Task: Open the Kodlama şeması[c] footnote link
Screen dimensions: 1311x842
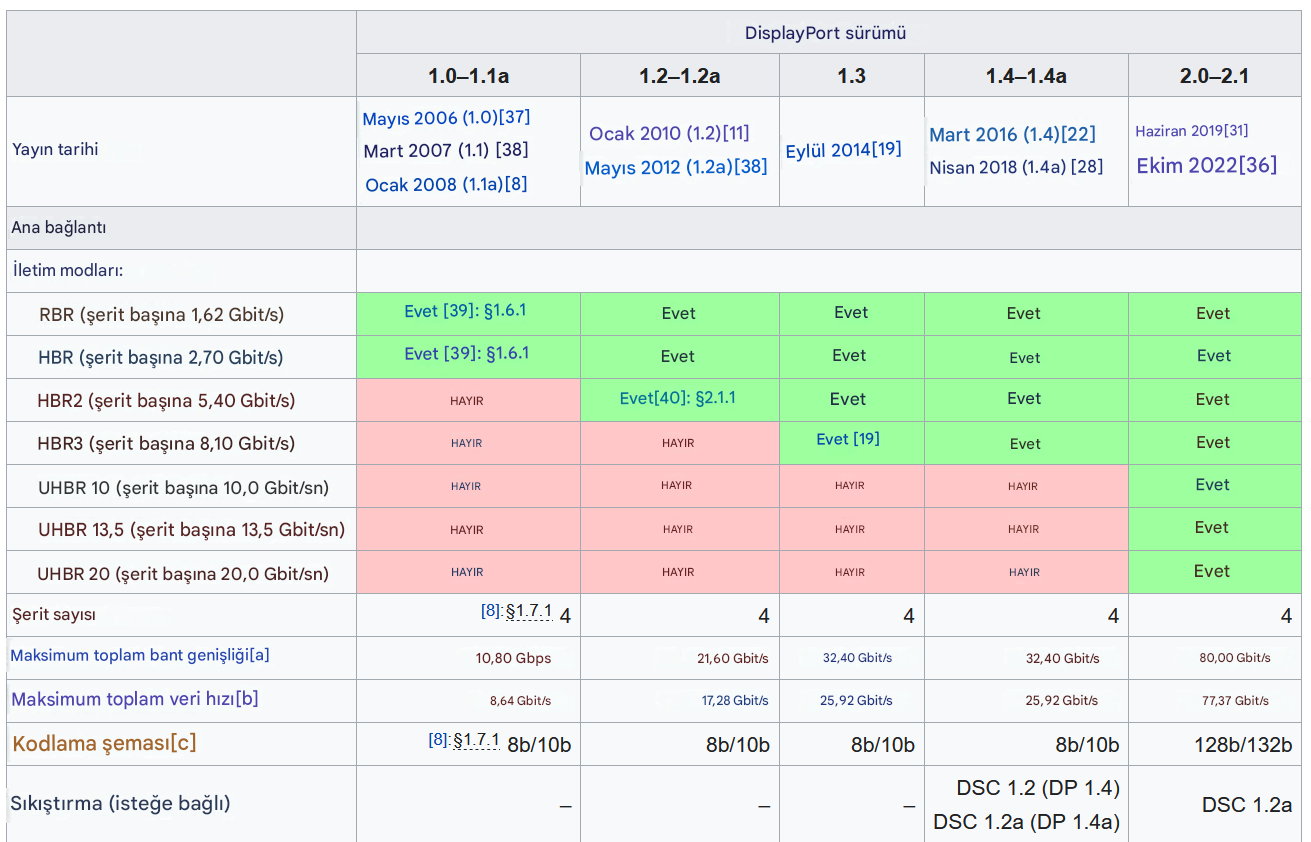Action: point(104,743)
